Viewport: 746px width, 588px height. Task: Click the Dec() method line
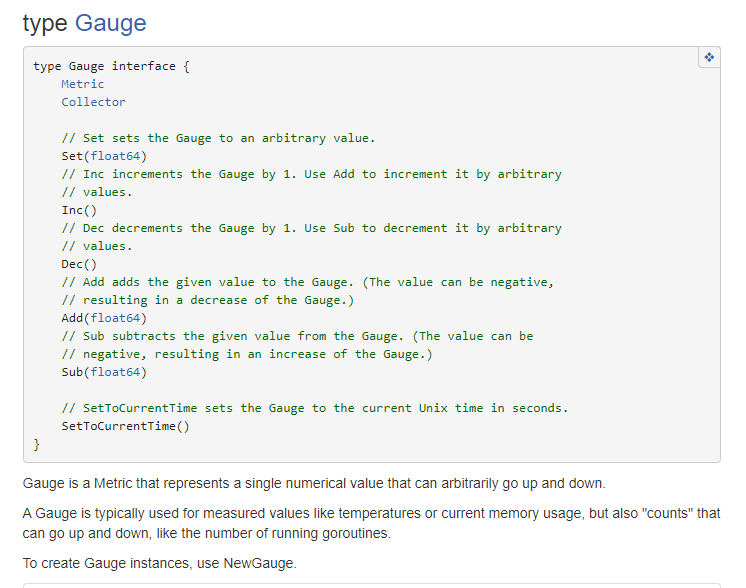point(79,264)
